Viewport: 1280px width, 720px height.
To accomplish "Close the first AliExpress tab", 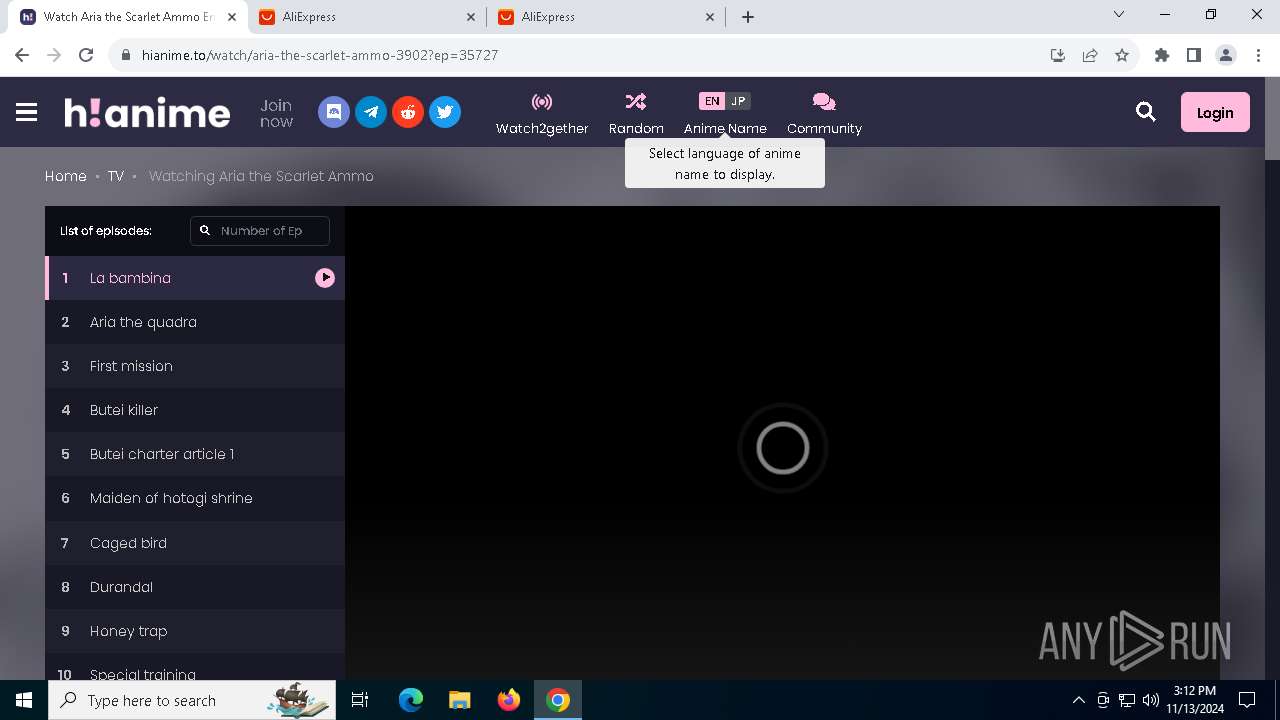I will pos(472,17).
